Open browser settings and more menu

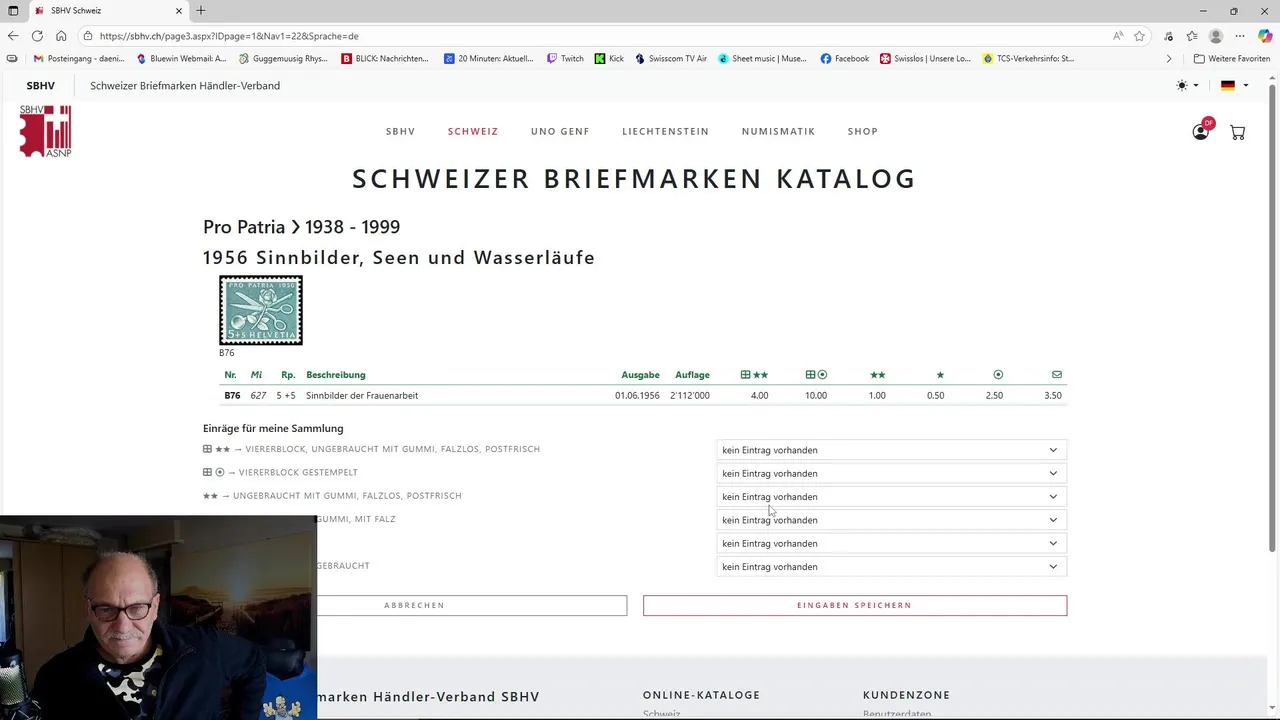1240,36
